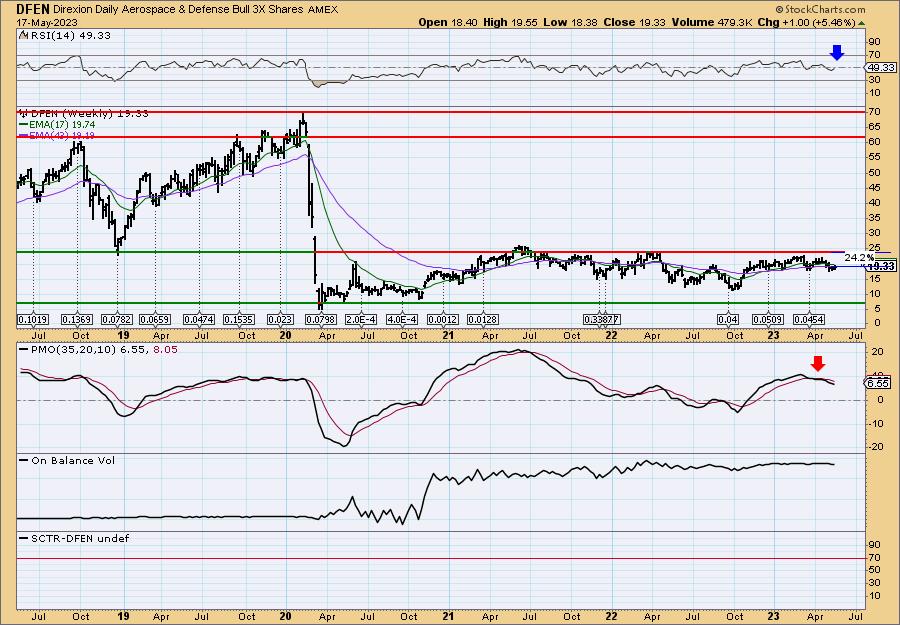
Task: Click the 0.1369 value box
Action: (x=77, y=319)
